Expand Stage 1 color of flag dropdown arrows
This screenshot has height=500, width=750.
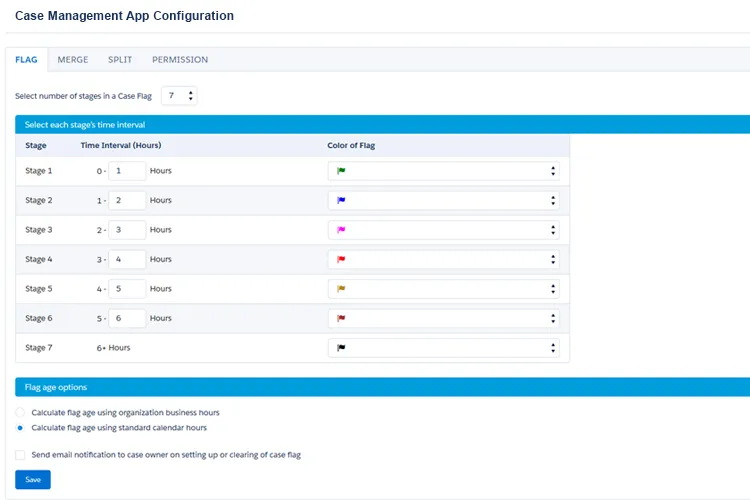[553, 171]
